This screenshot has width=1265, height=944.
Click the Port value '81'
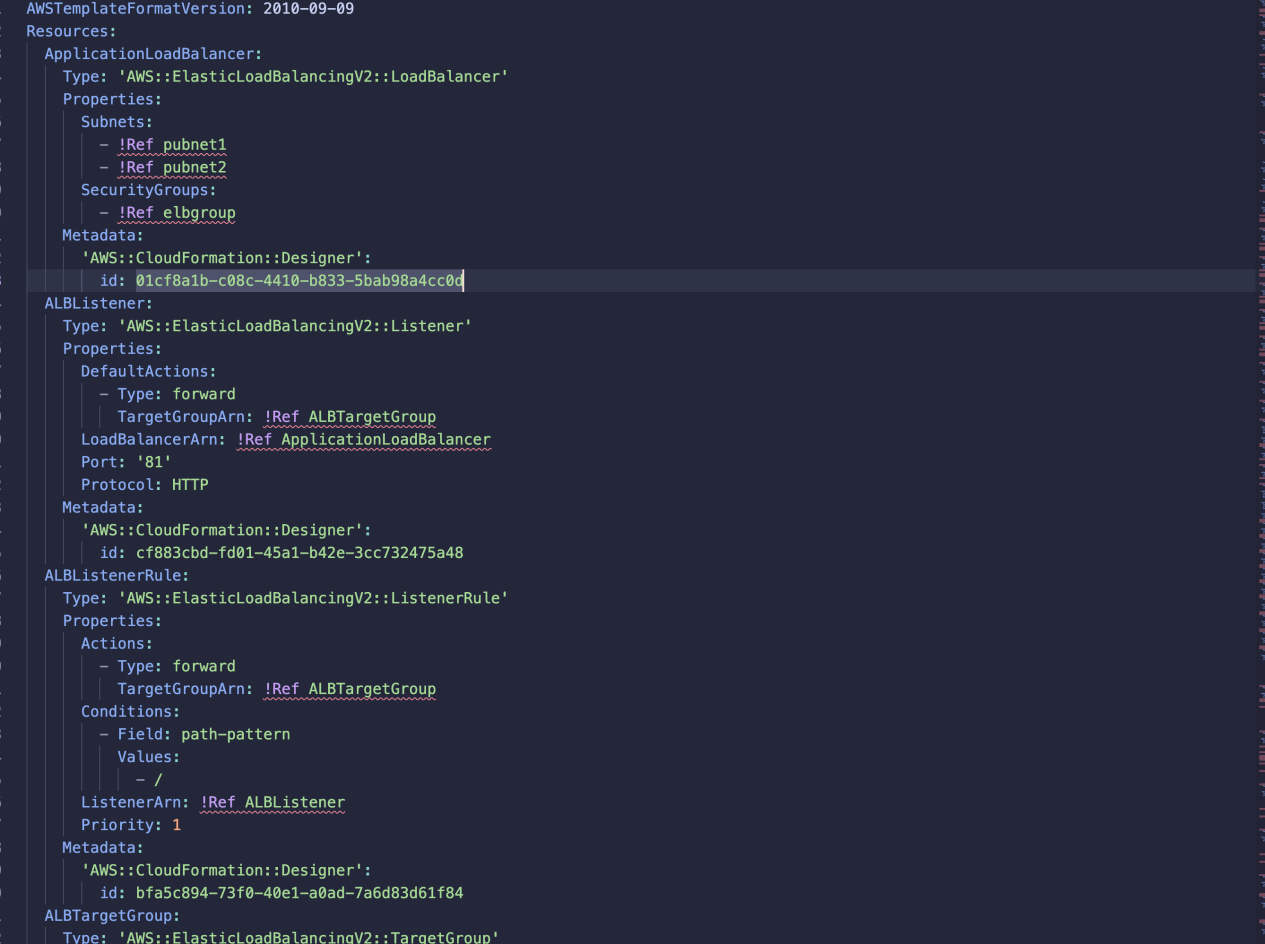click(154, 462)
